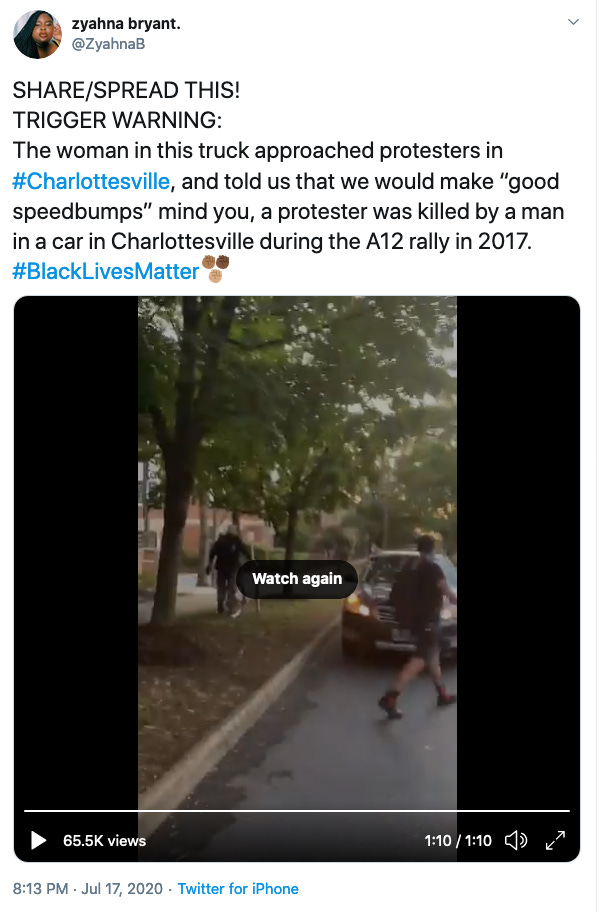Click the raised fists emoji
This screenshot has width=599, height=912.
click(x=215, y=269)
